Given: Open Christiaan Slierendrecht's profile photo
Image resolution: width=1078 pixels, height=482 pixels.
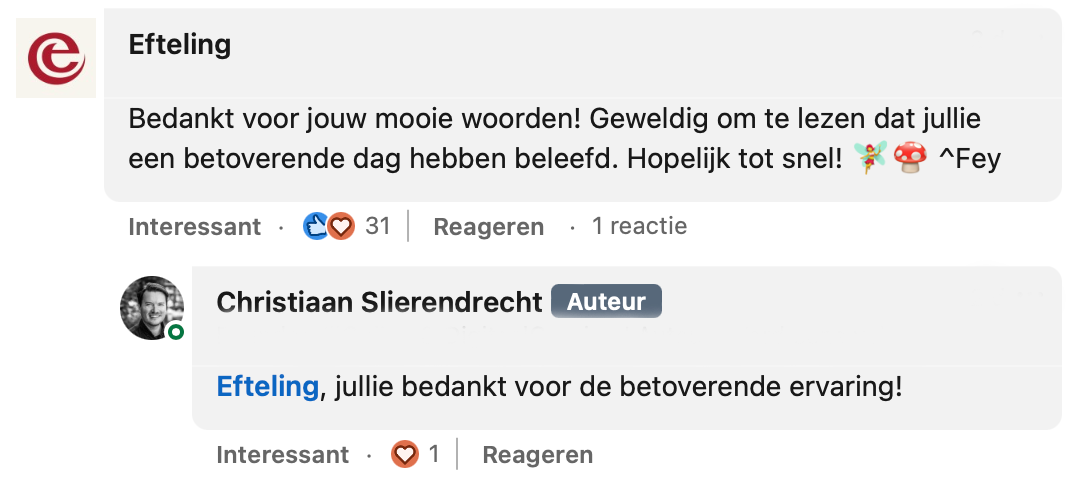Looking at the screenshot, I should pos(151,306).
